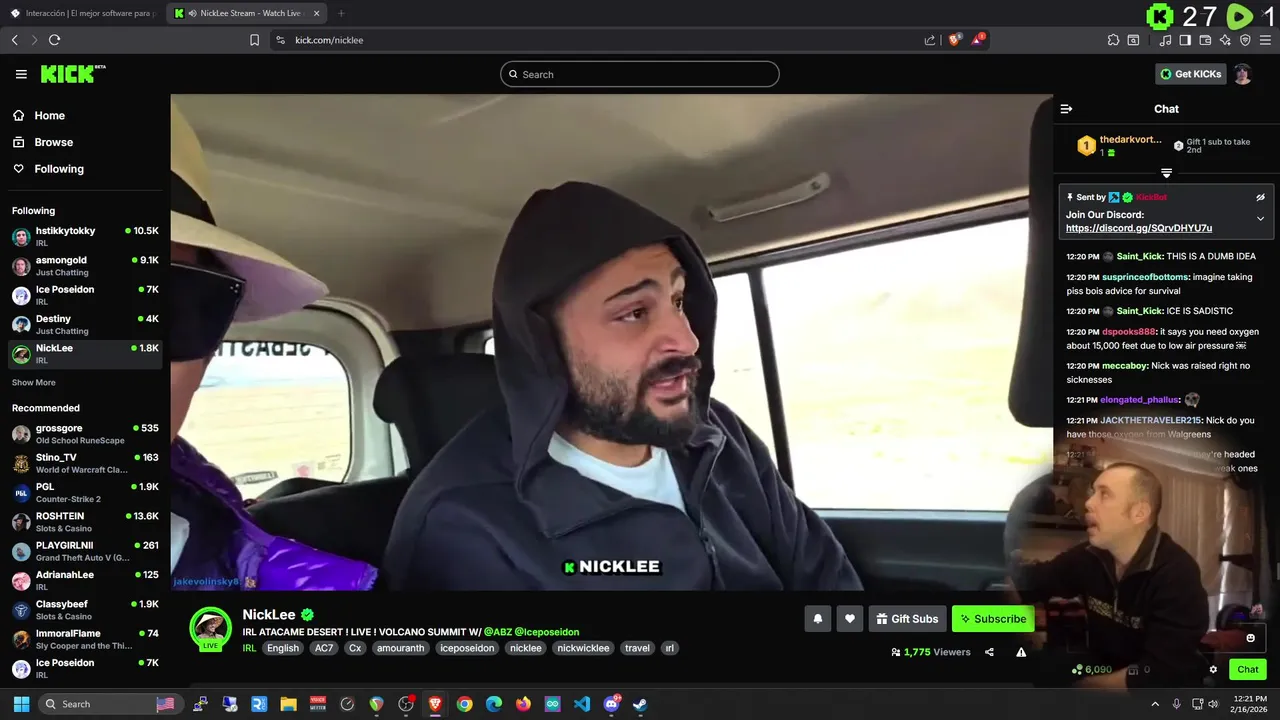Click susprinceofbottoms username in chat
The width and height of the screenshot is (1280, 720).
(1146, 277)
